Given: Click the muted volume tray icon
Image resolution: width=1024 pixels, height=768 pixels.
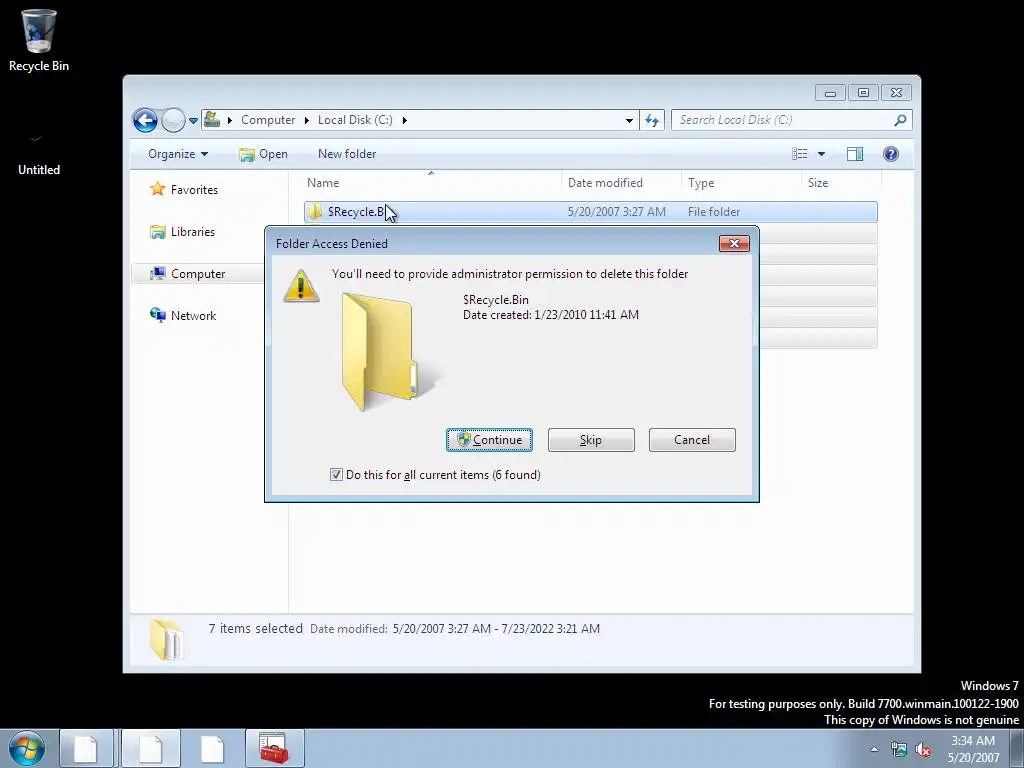Looking at the screenshot, I should click(x=923, y=749).
